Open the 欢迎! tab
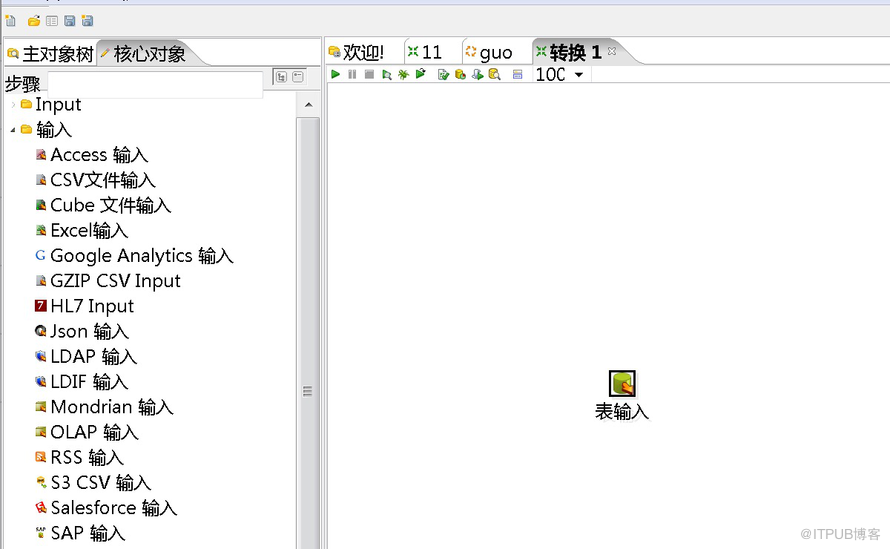The height and width of the screenshot is (549, 890). point(356,52)
